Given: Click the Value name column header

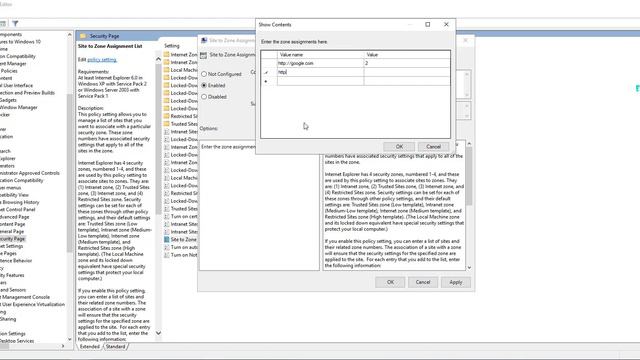Looking at the screenshot, I should pyautogui.click(x=320, y=55).
